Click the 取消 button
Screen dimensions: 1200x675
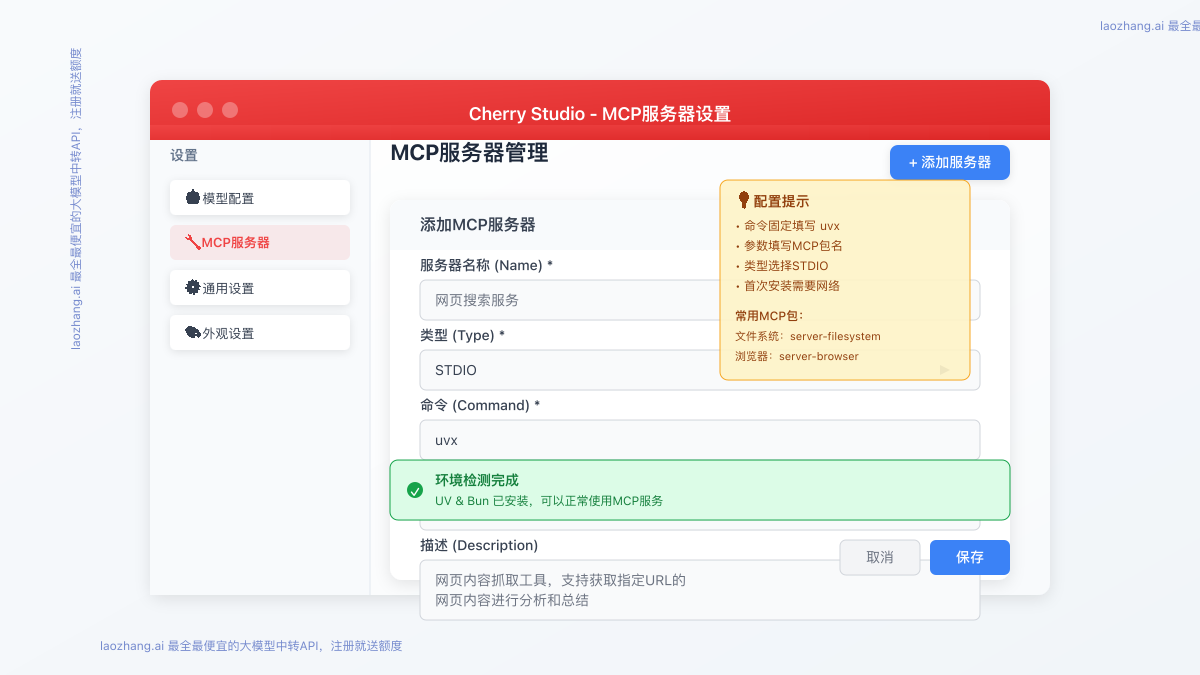pyautogui.click(x=880, y=557)
